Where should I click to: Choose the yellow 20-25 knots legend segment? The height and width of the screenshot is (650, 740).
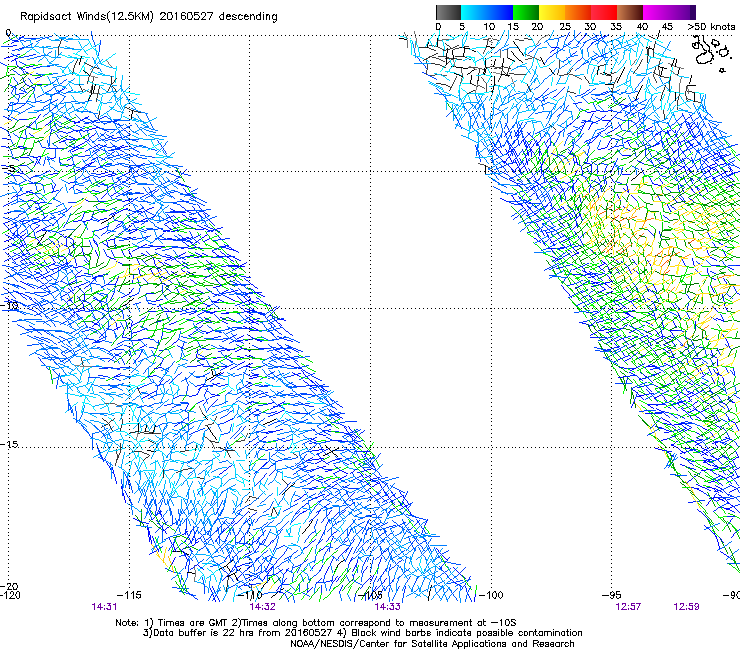click(x=552, y=12)
